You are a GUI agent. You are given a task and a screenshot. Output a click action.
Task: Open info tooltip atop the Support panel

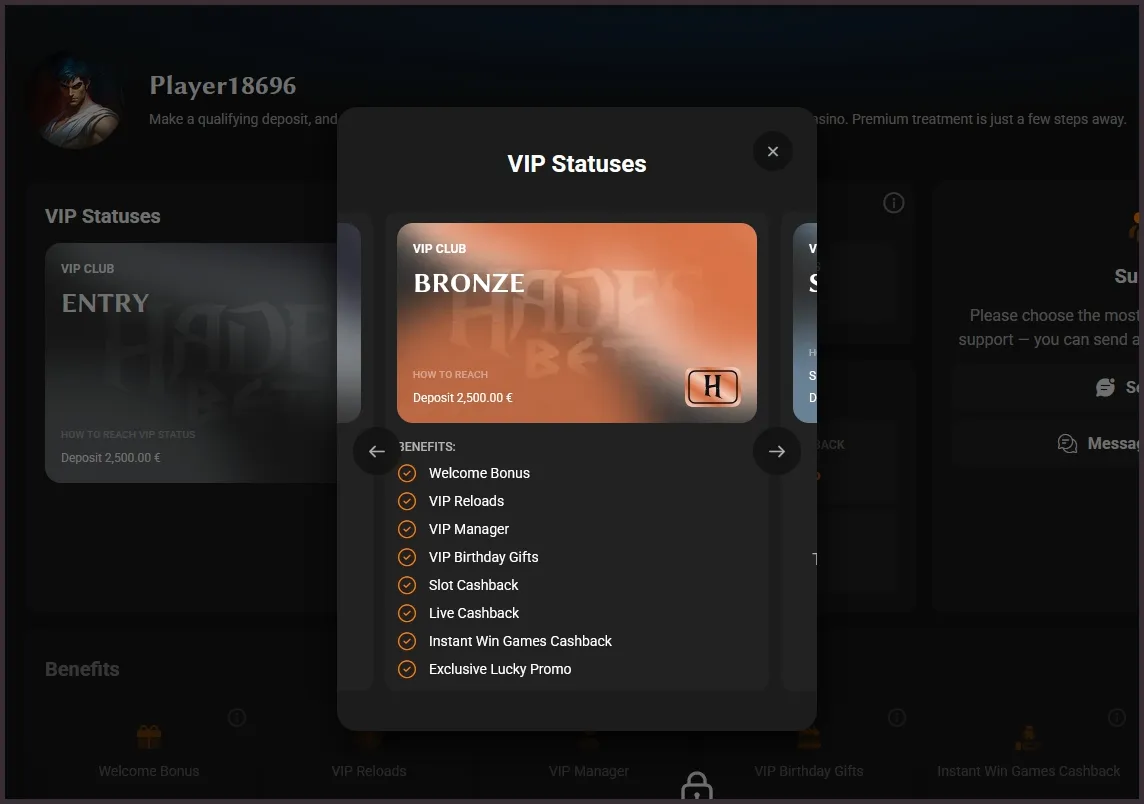pyautogui.click(x=894, y=202)
